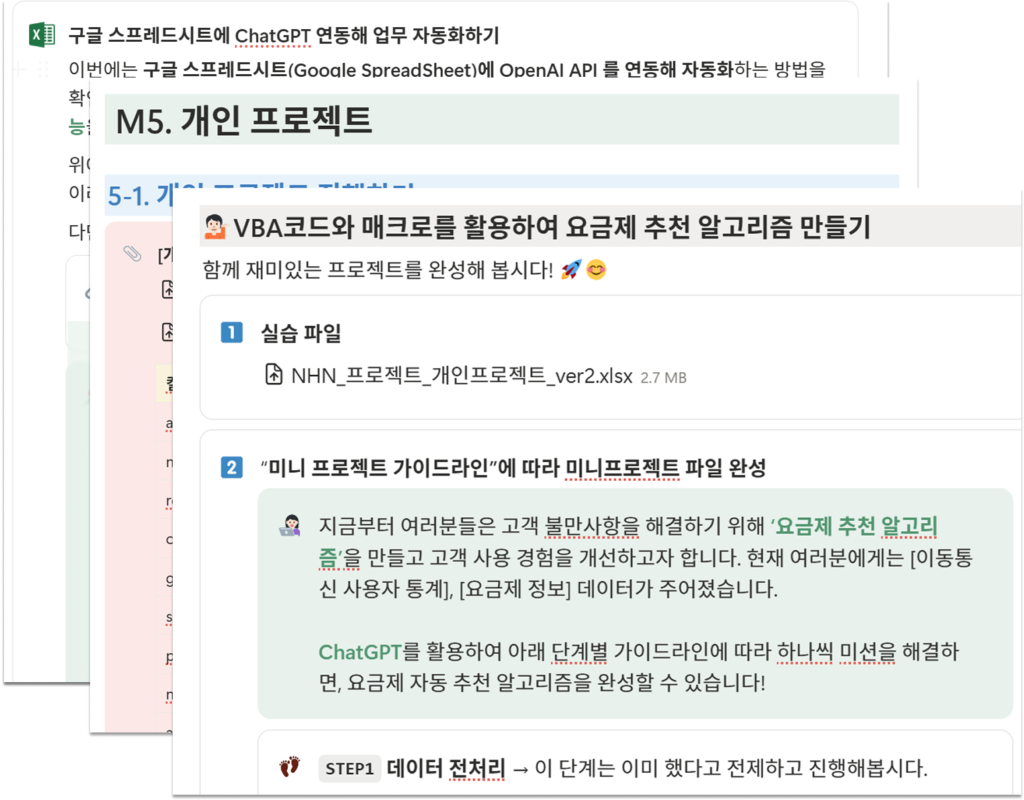
Task: Click the paperclip attachment icon
Action: pyautogui.click(x=133, y=253)
